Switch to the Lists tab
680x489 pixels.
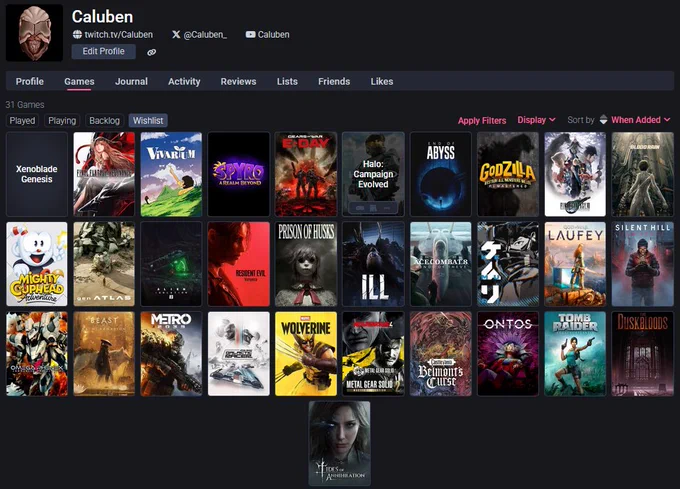[287, 82]
